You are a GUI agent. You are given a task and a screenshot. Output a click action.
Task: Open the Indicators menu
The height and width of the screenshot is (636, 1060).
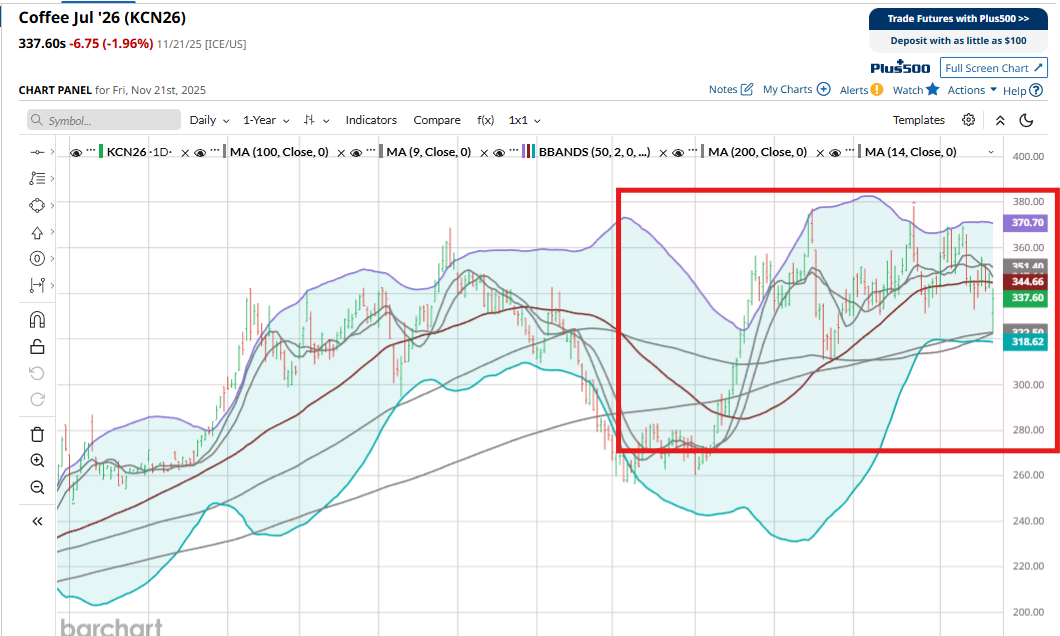pyautogui.click(x=371, y=120)
